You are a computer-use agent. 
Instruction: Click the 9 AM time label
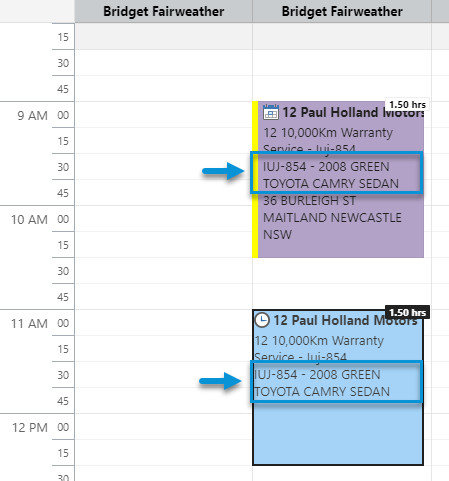point(33,116)
